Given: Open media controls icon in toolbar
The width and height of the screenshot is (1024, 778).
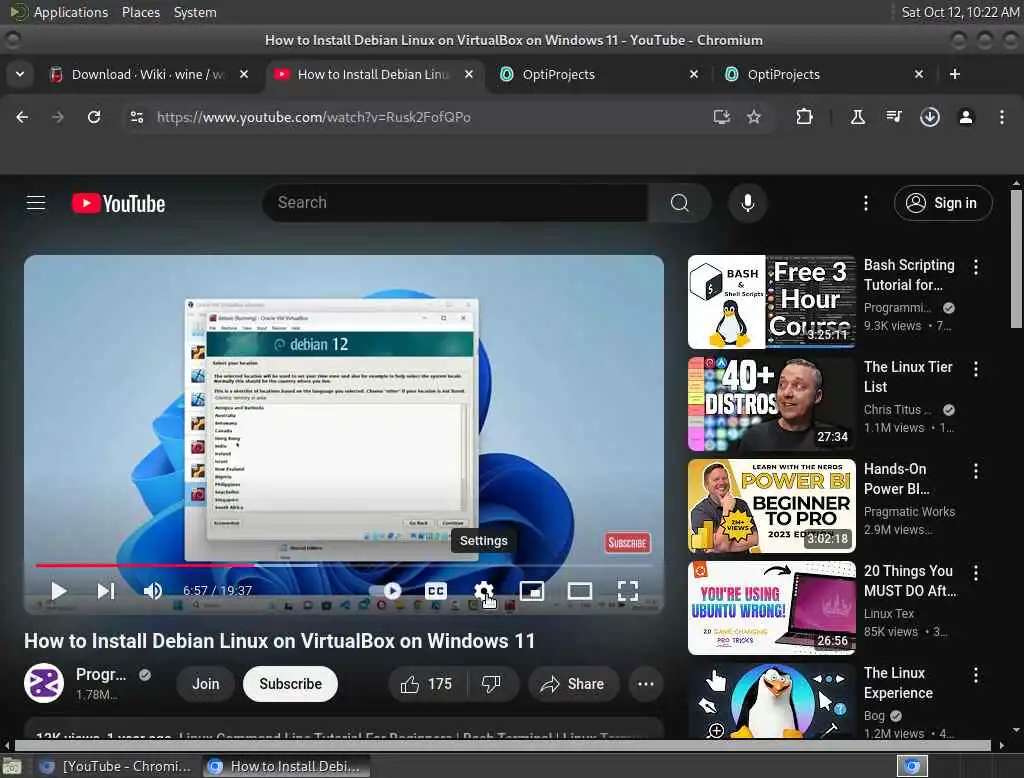Looking at the screenshot, I should pyautogui.click(x=893, y=117).
